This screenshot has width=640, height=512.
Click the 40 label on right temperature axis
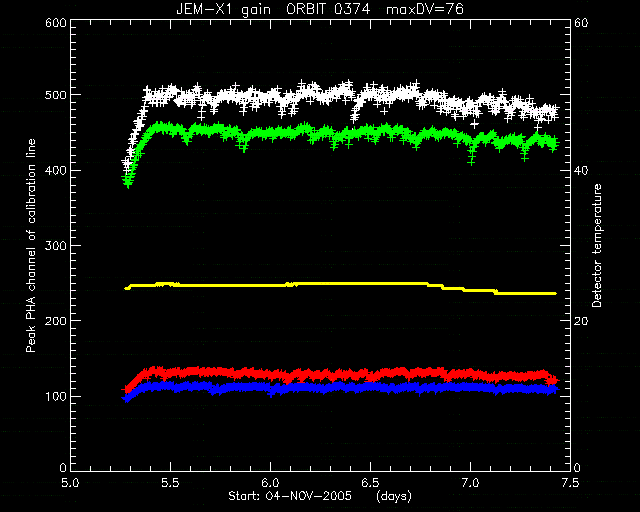click(x=581, y=170)
